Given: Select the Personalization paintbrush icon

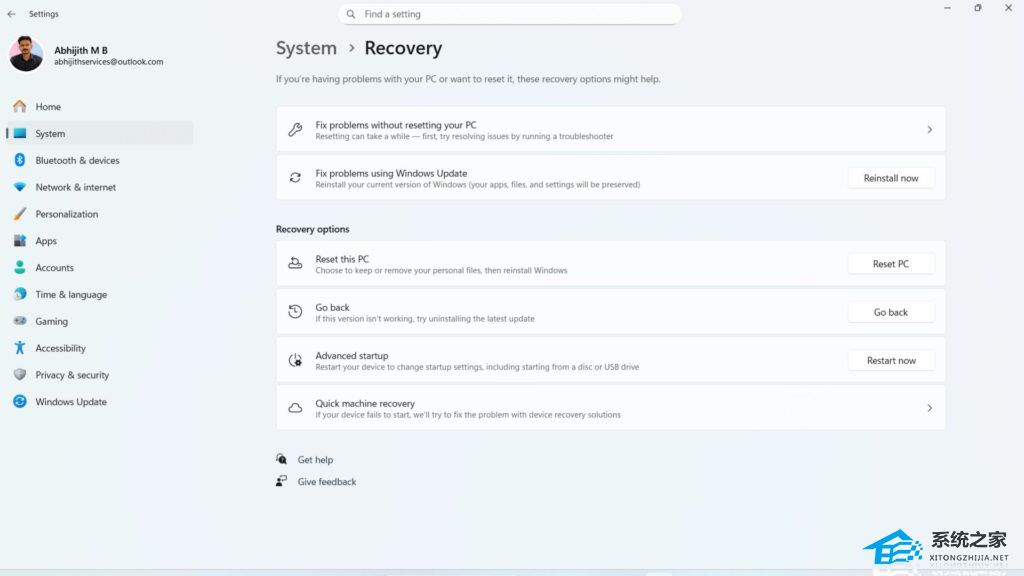Looking at the screenshot, I should coord(19,214).
